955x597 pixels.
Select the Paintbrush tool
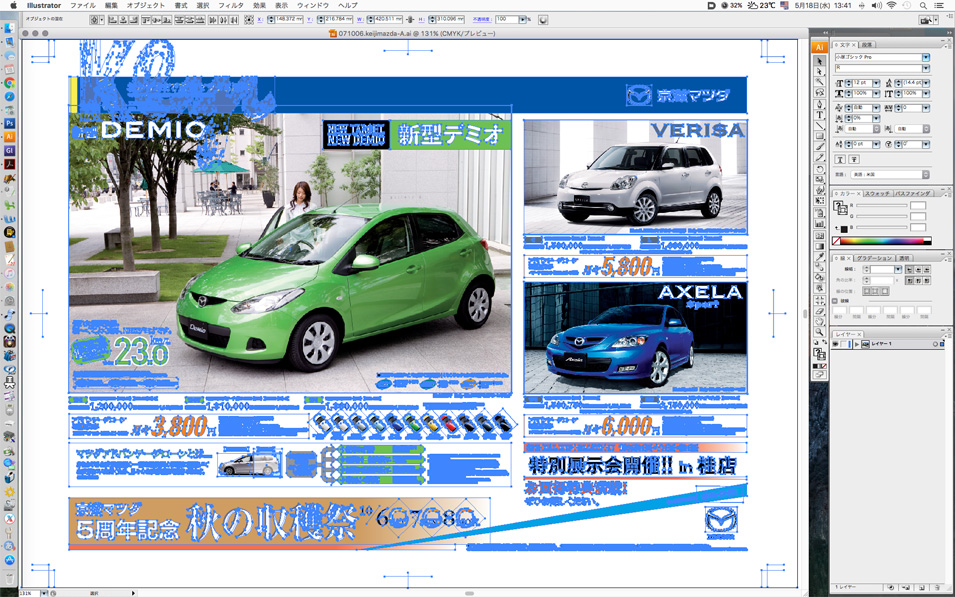point(819,147)
